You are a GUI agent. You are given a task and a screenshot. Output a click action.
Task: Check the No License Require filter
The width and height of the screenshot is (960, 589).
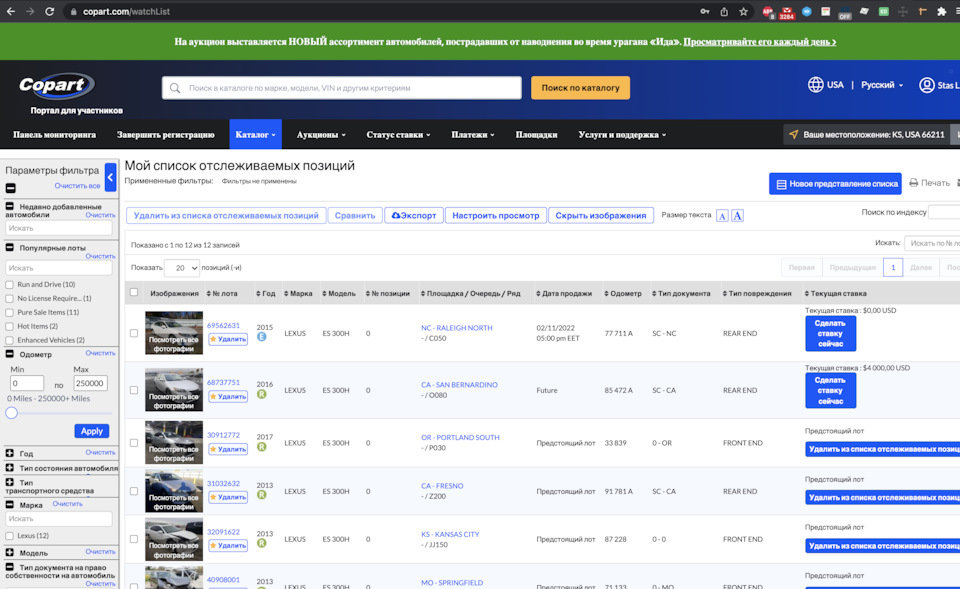9,299
